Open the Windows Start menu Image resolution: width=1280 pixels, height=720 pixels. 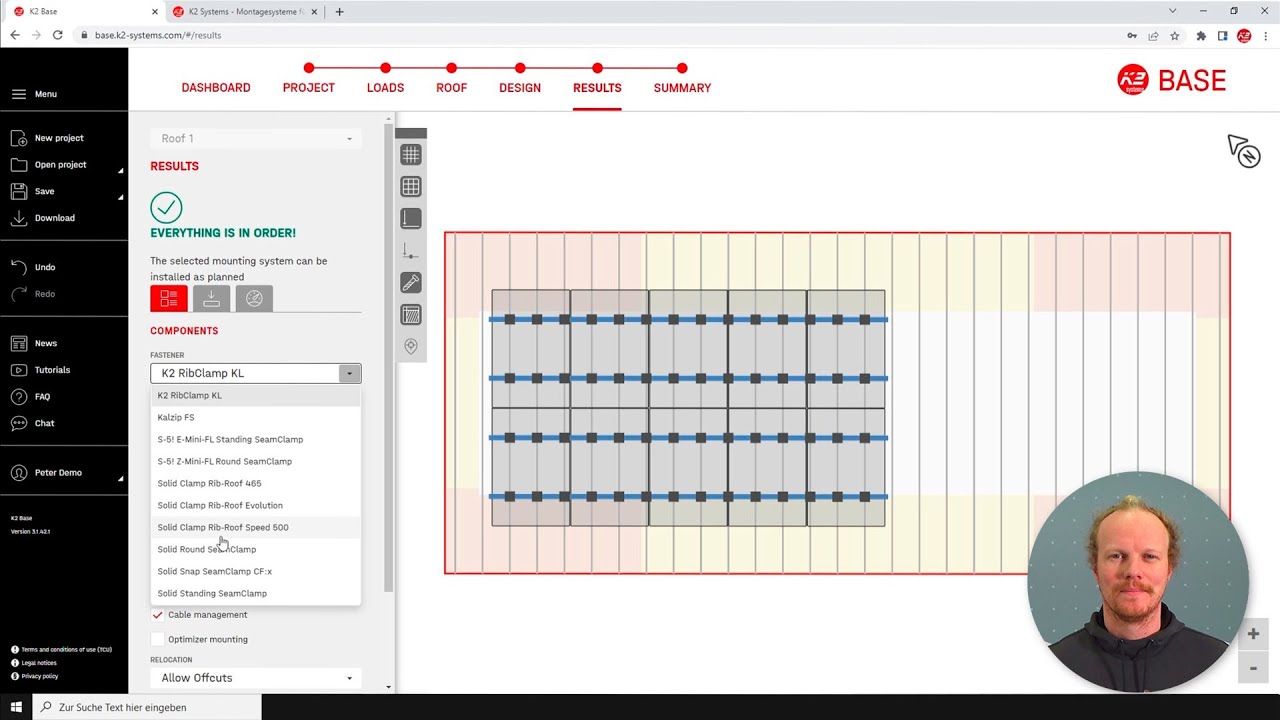click(16, 707)
